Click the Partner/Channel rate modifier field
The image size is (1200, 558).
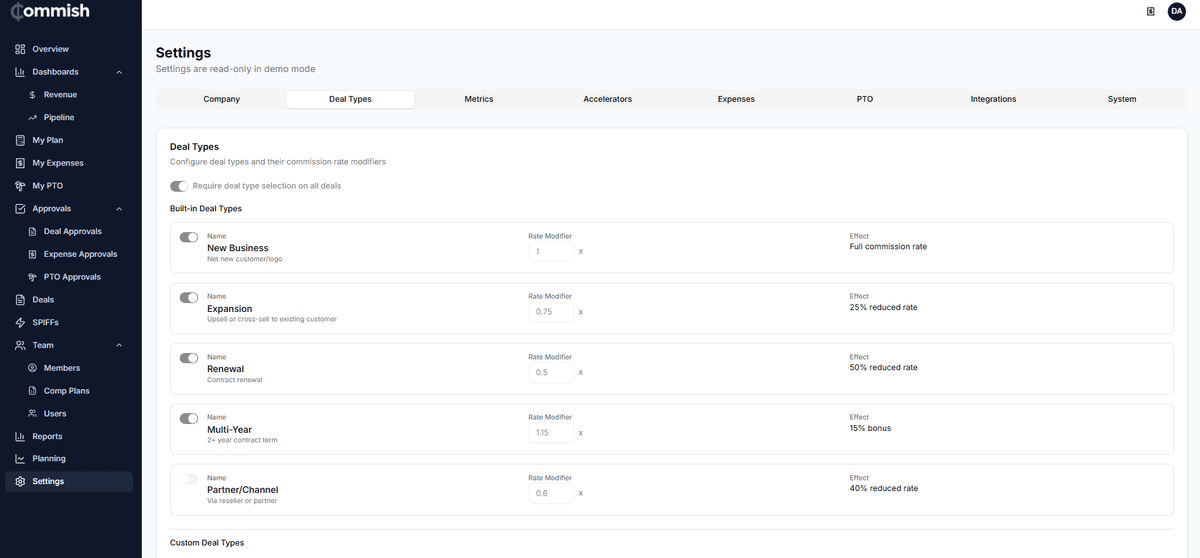click(x=551, y=493)
